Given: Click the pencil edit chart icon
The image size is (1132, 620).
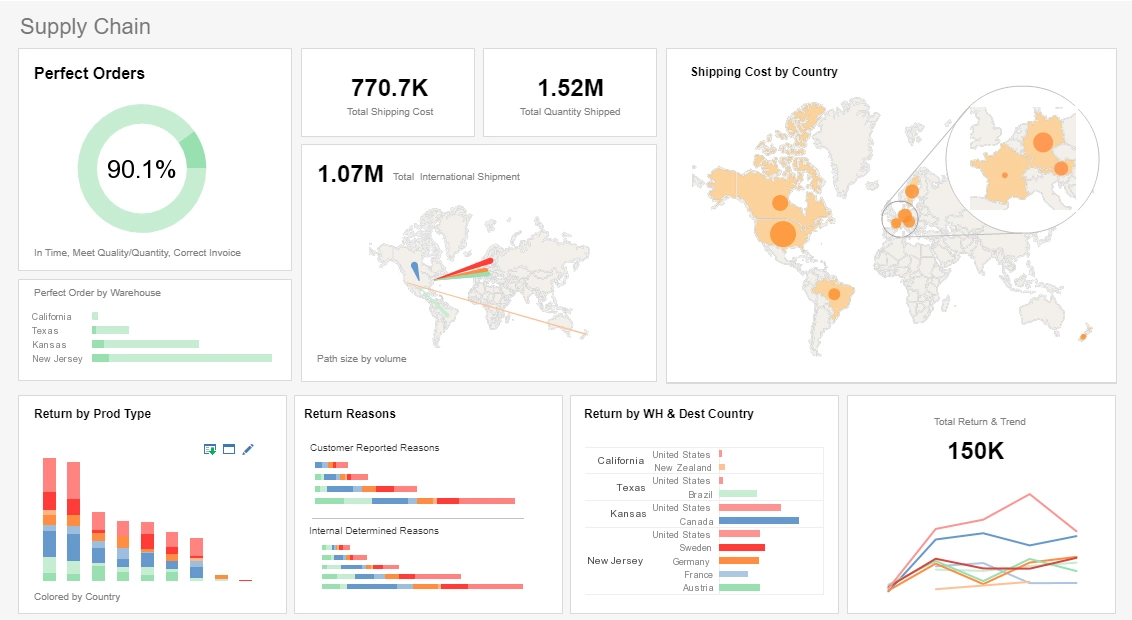Looking at the screenshot, I should click(248, 449).
